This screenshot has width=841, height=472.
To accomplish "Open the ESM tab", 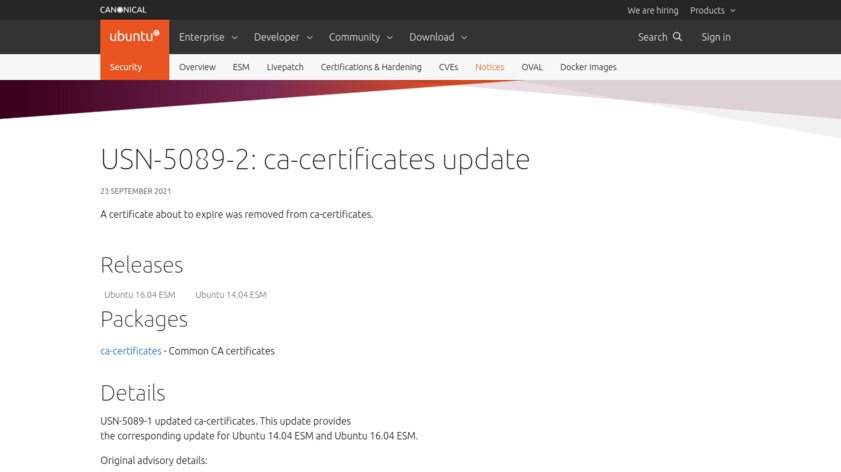I will [x=241, y=67].
